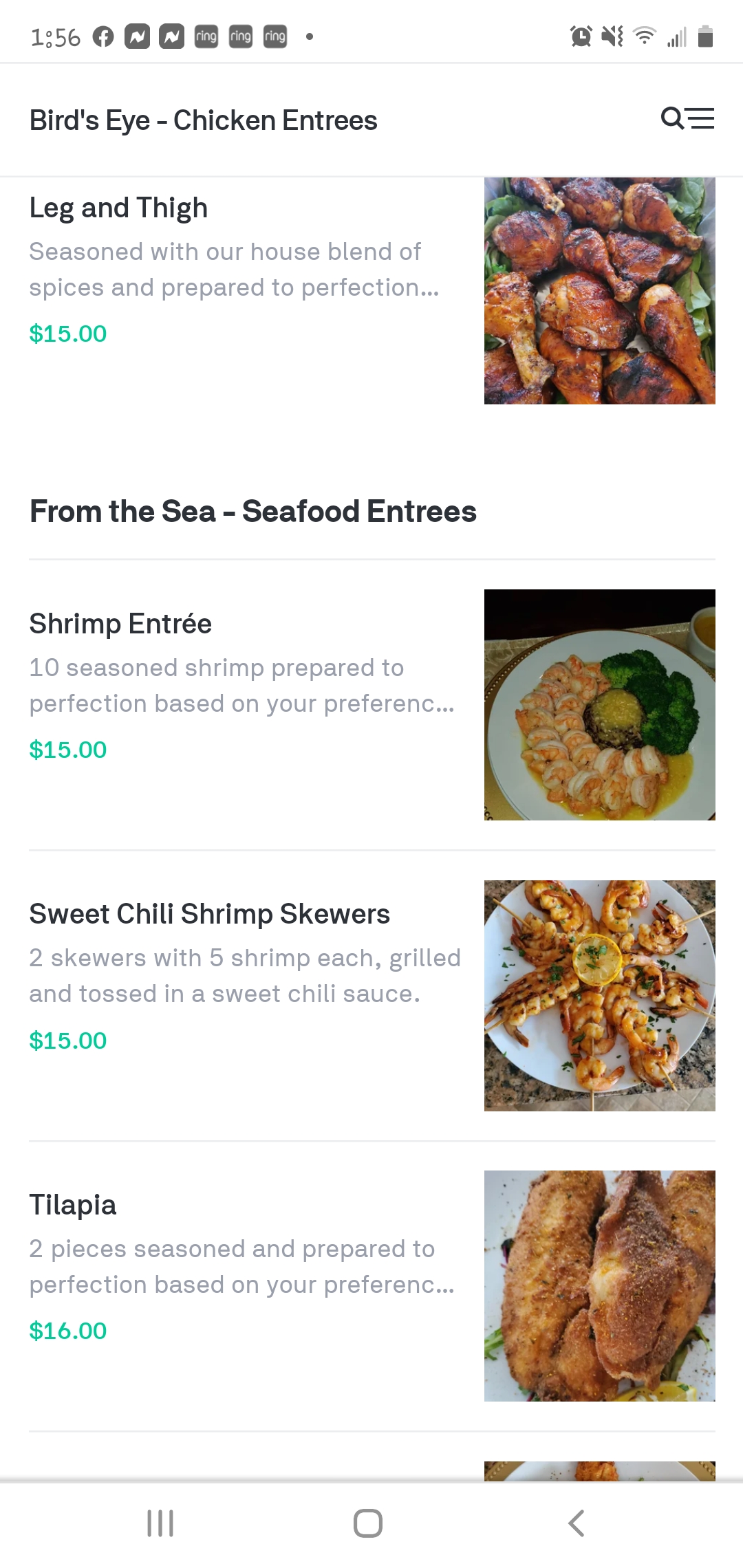
Task: Tap the Android back navigation button
Action: click(577, 1523)
